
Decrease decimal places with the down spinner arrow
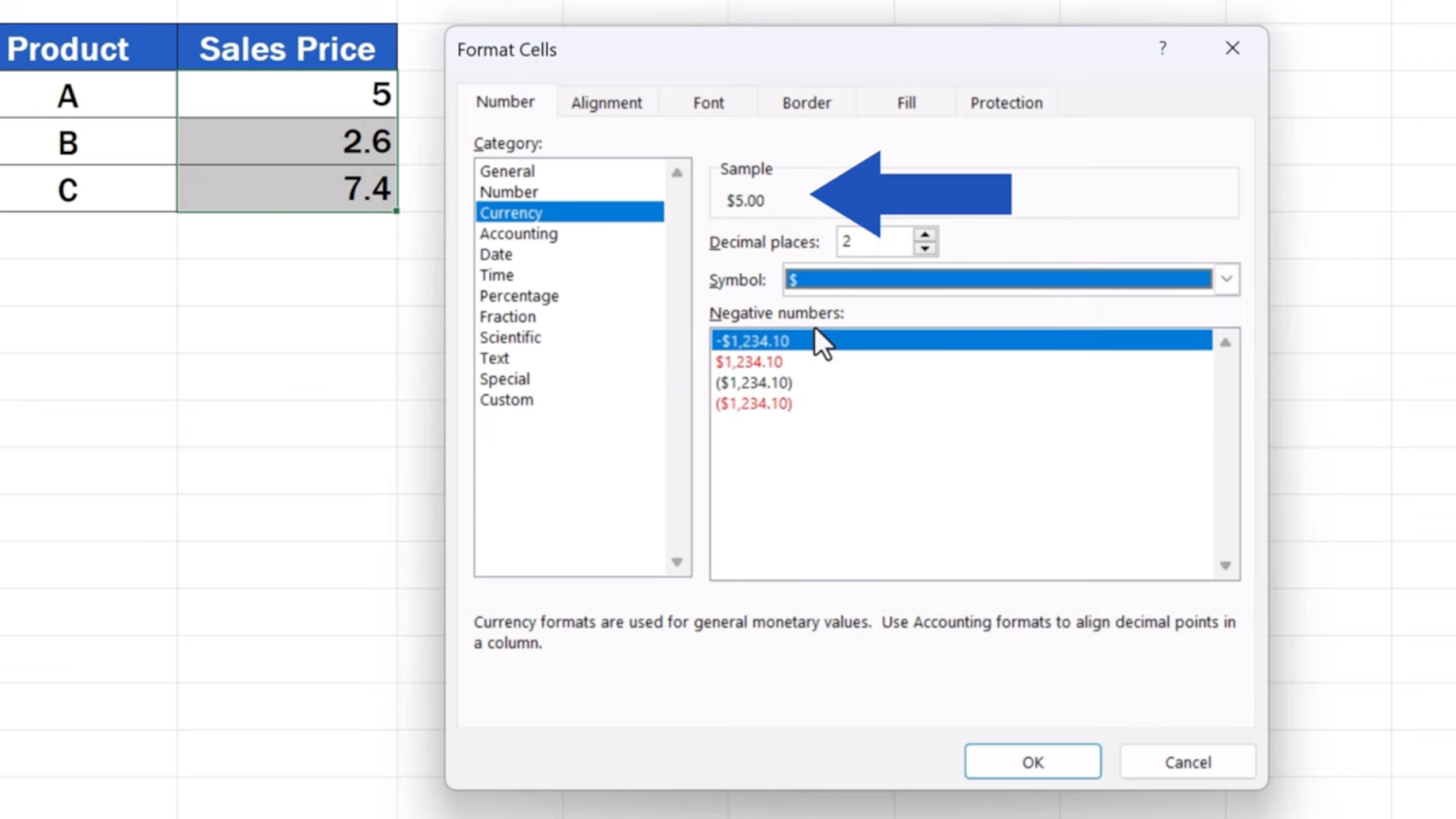[923, 247]
